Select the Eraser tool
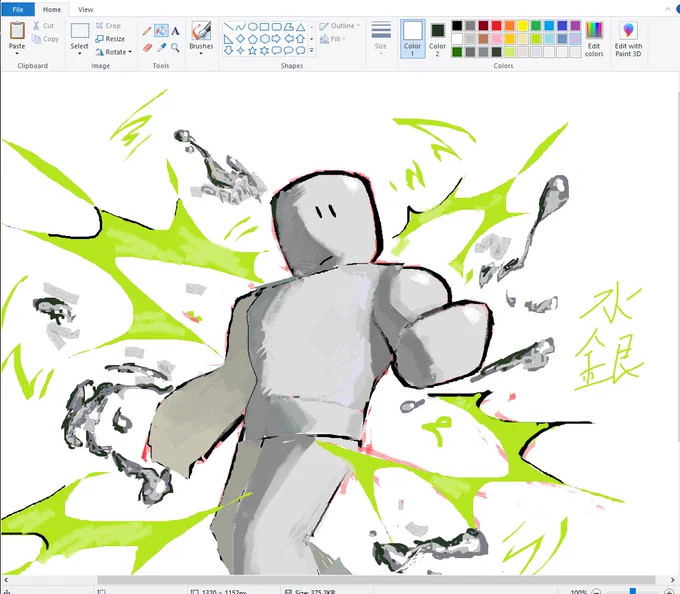This screenshot has height=594, width=680. pyautogui.click(x=147, y=47)
